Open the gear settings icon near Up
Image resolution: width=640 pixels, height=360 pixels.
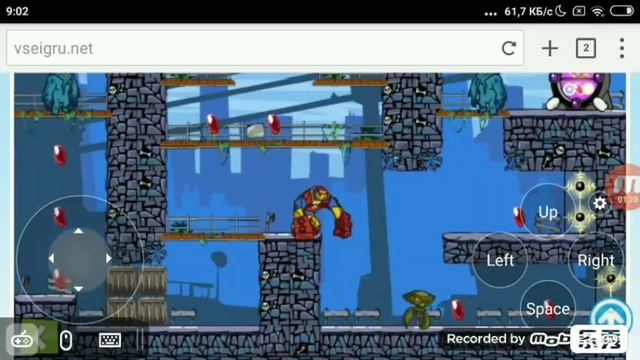(600, 203)
